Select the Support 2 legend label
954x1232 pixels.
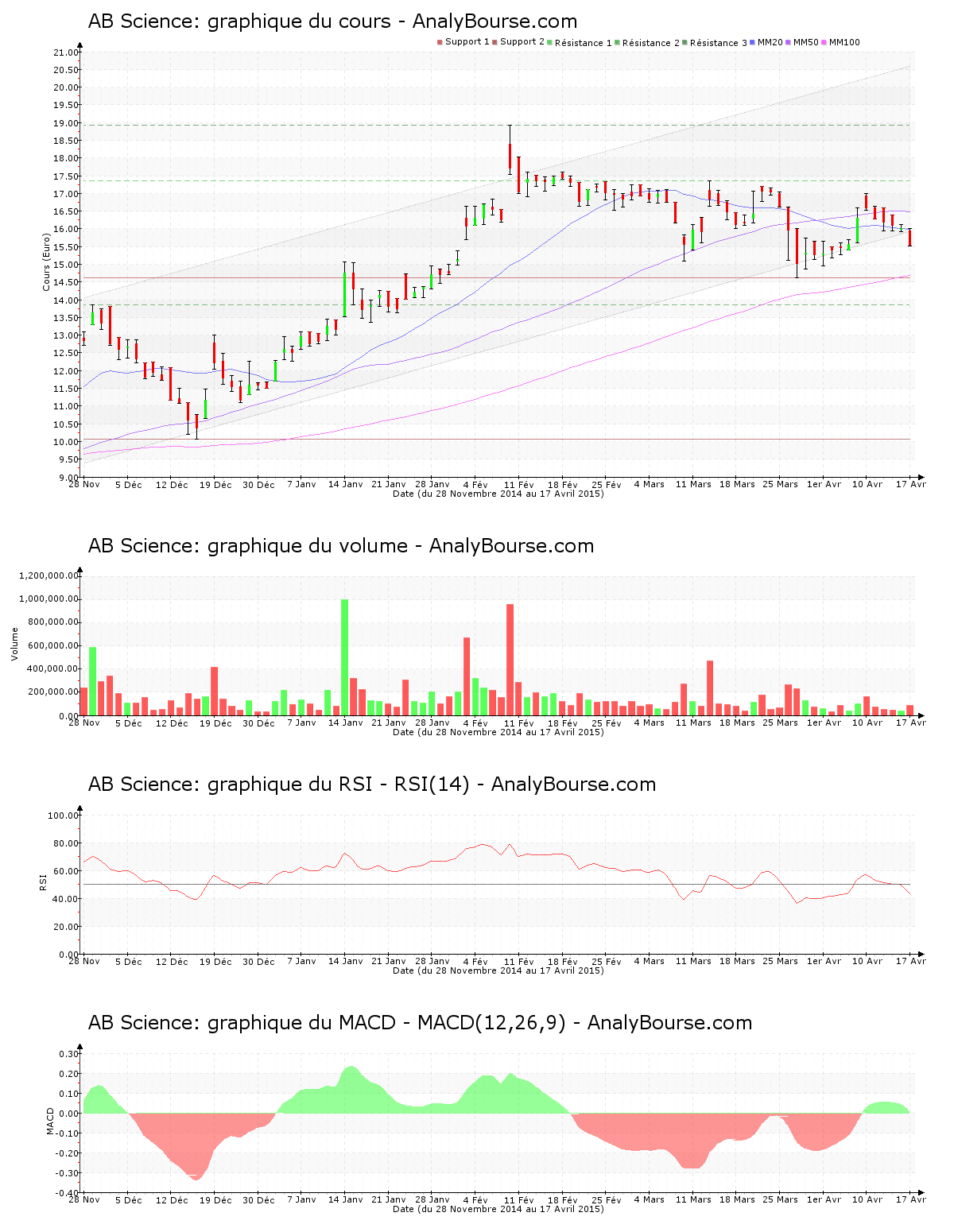[x=522, y=42]
